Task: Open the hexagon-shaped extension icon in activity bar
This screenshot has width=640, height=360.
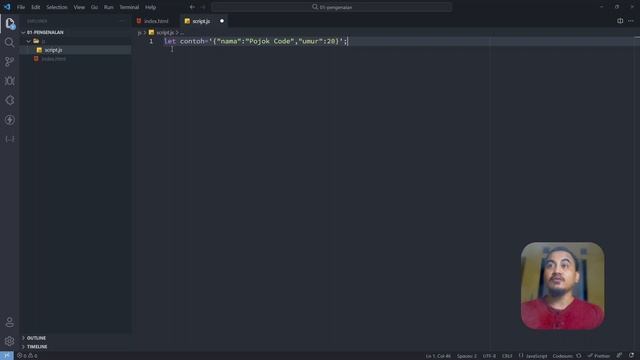Action: [x=9, y=100]
